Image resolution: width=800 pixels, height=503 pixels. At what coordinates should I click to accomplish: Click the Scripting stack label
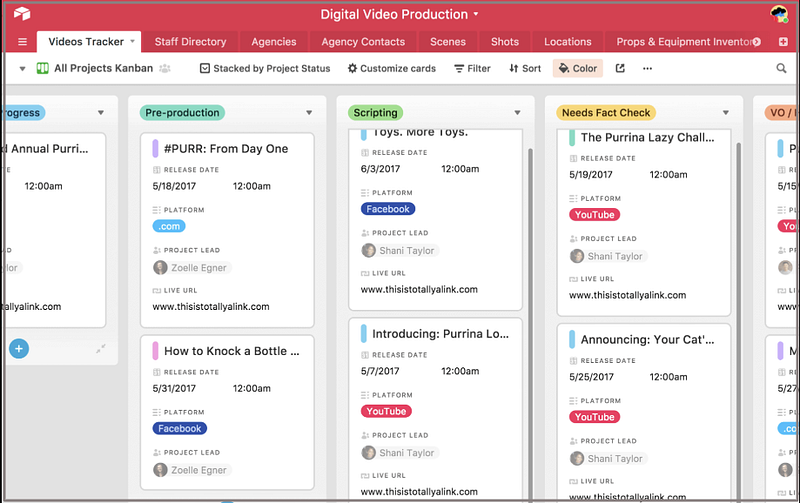(x=376, y=113)
